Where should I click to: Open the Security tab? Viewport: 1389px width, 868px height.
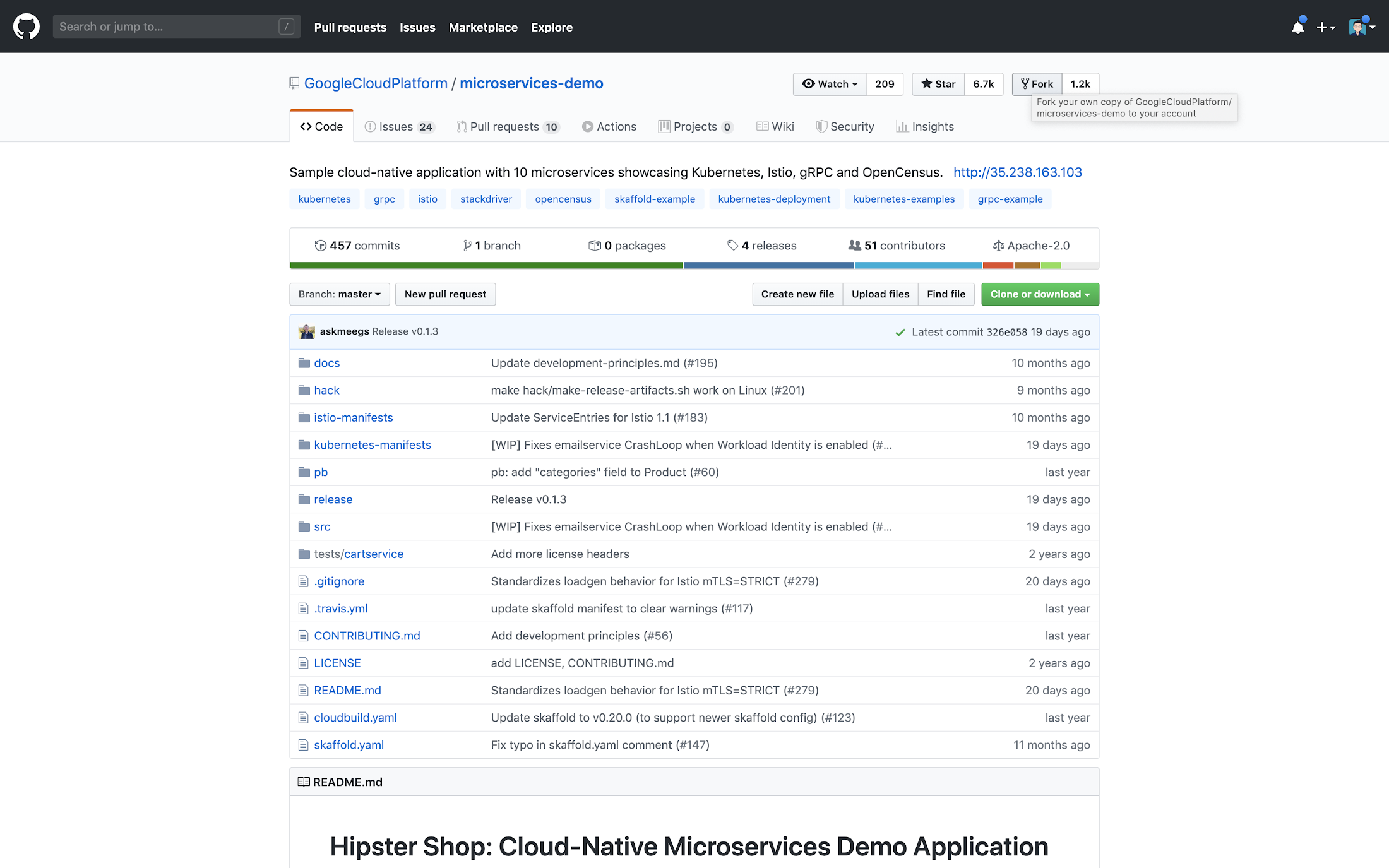tap(845, 126)
